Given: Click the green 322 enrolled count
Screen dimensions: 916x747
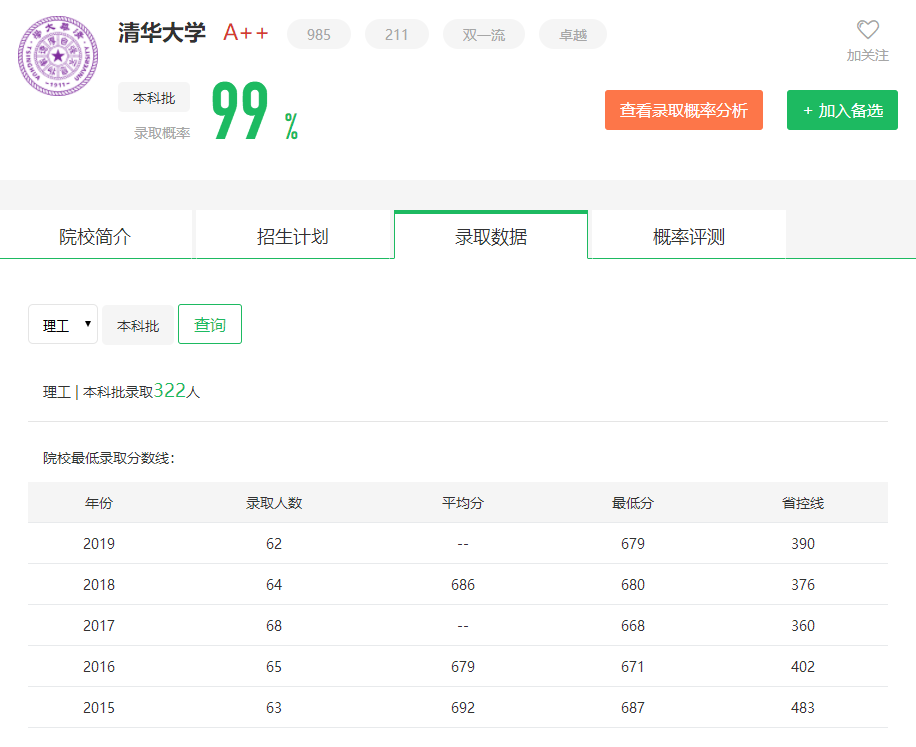Looking at the screenshot, I should pos(169,390).
